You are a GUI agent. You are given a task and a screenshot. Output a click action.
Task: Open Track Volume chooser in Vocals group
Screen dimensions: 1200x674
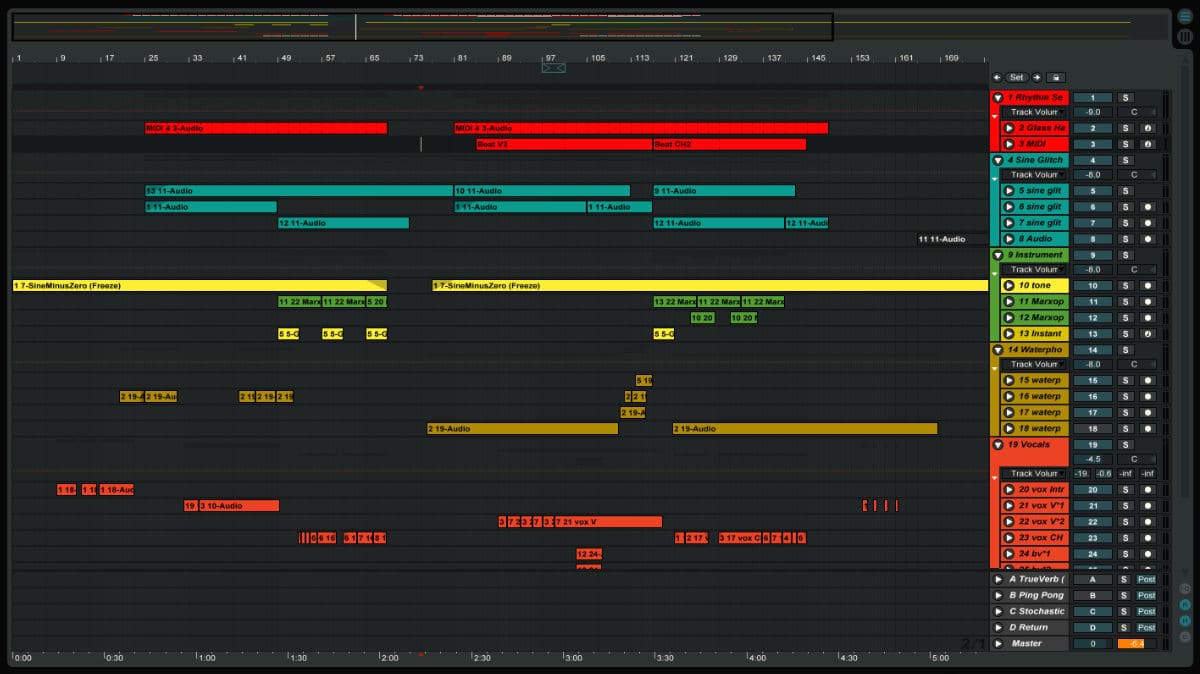point(1035,474)
